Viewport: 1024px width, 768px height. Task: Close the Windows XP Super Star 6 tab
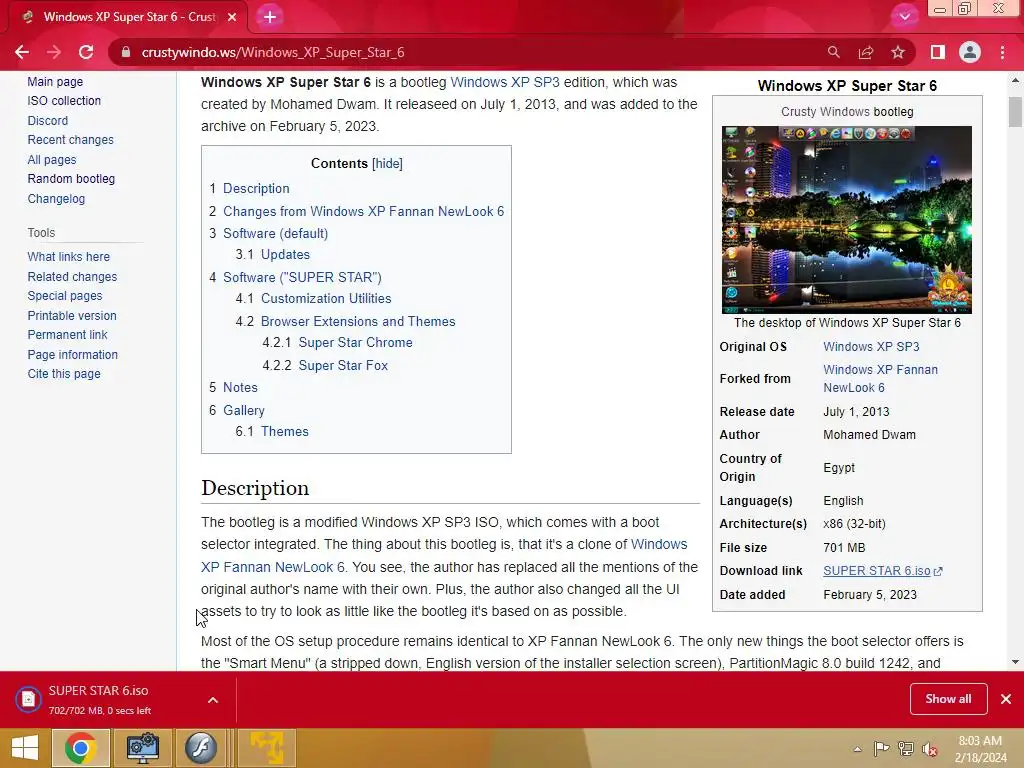[232, 17]
